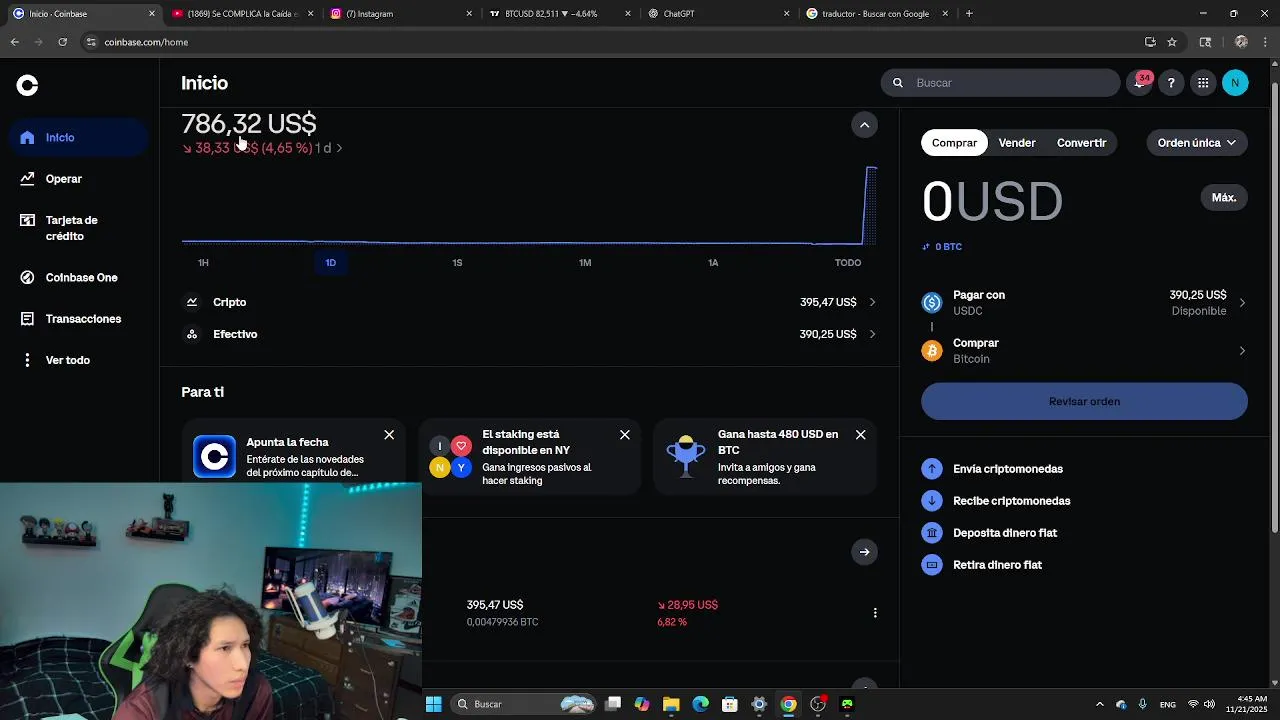Open the Inicio sidebar item
Viewport: 1280px width, 720px height.
click(80, 138)
